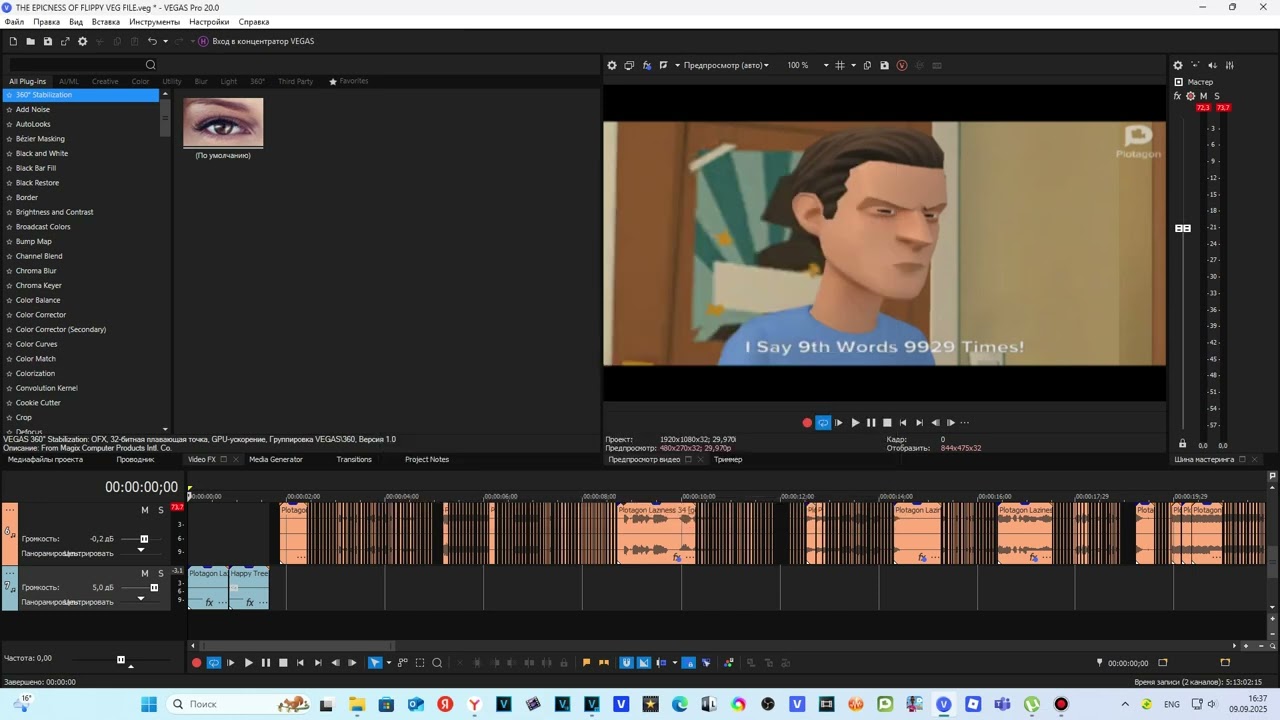Adjust the master volume fader handle
Image resolution: width=1280 pixels, height=720 pixels.
[x=1183, y=228]
